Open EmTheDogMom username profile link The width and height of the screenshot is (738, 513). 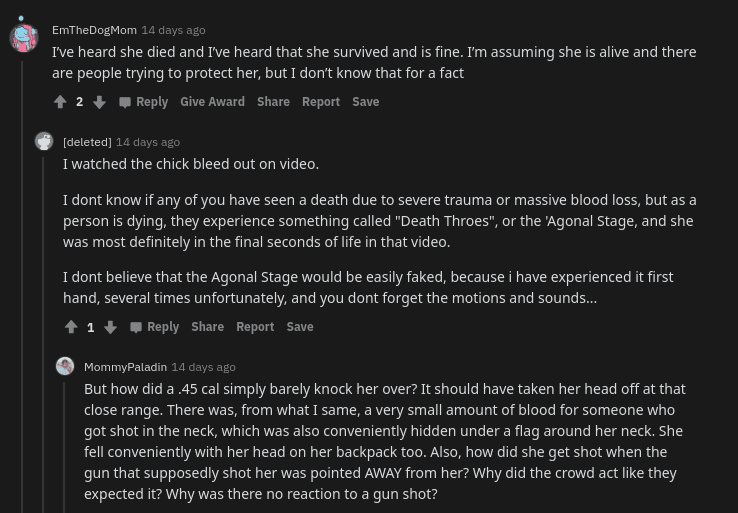94,30
